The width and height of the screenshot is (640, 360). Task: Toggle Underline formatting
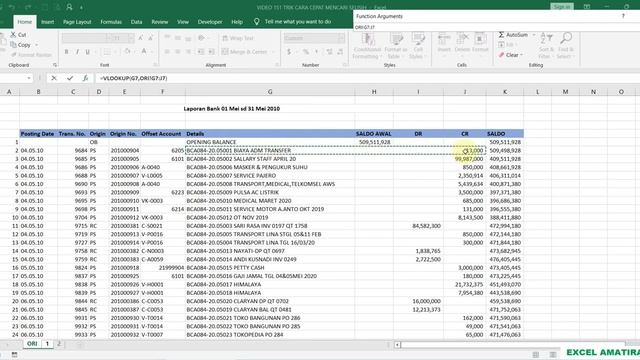[x=87, y=52]
